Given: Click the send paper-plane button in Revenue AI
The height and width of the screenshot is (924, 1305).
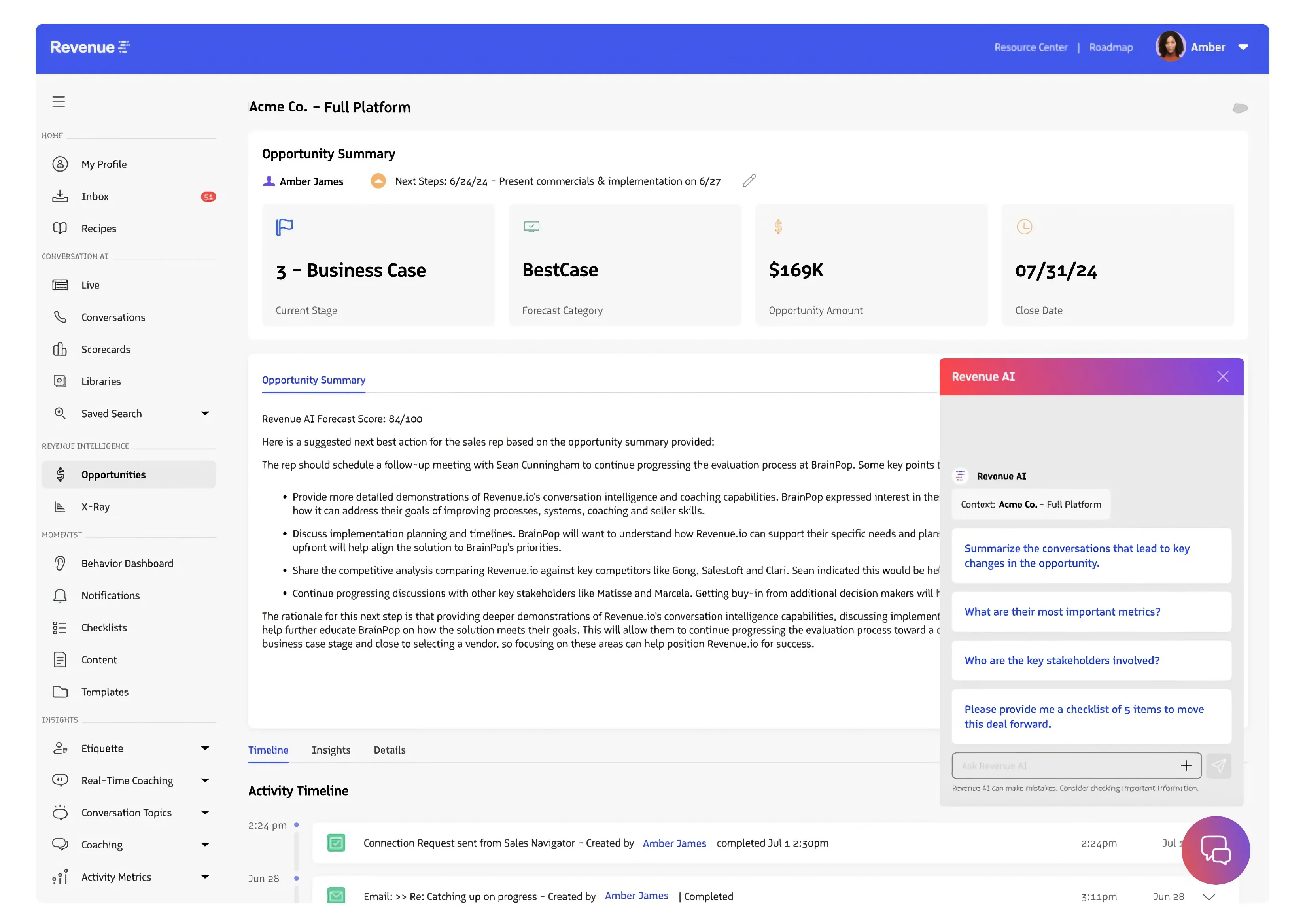Looking at the screenshot, I should (x=1218, y=766).
